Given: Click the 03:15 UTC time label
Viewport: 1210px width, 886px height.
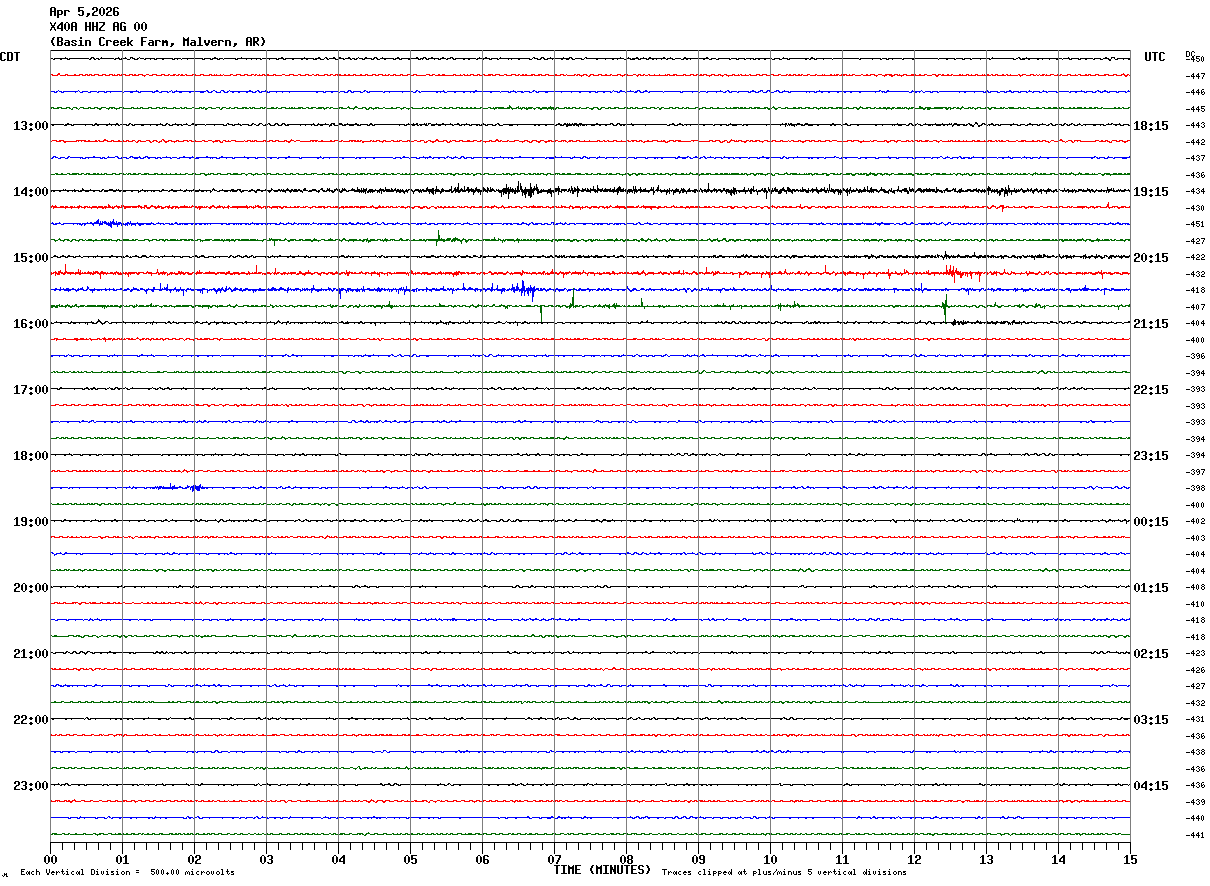Looking at the screenshot, I should click(1151, 720).
